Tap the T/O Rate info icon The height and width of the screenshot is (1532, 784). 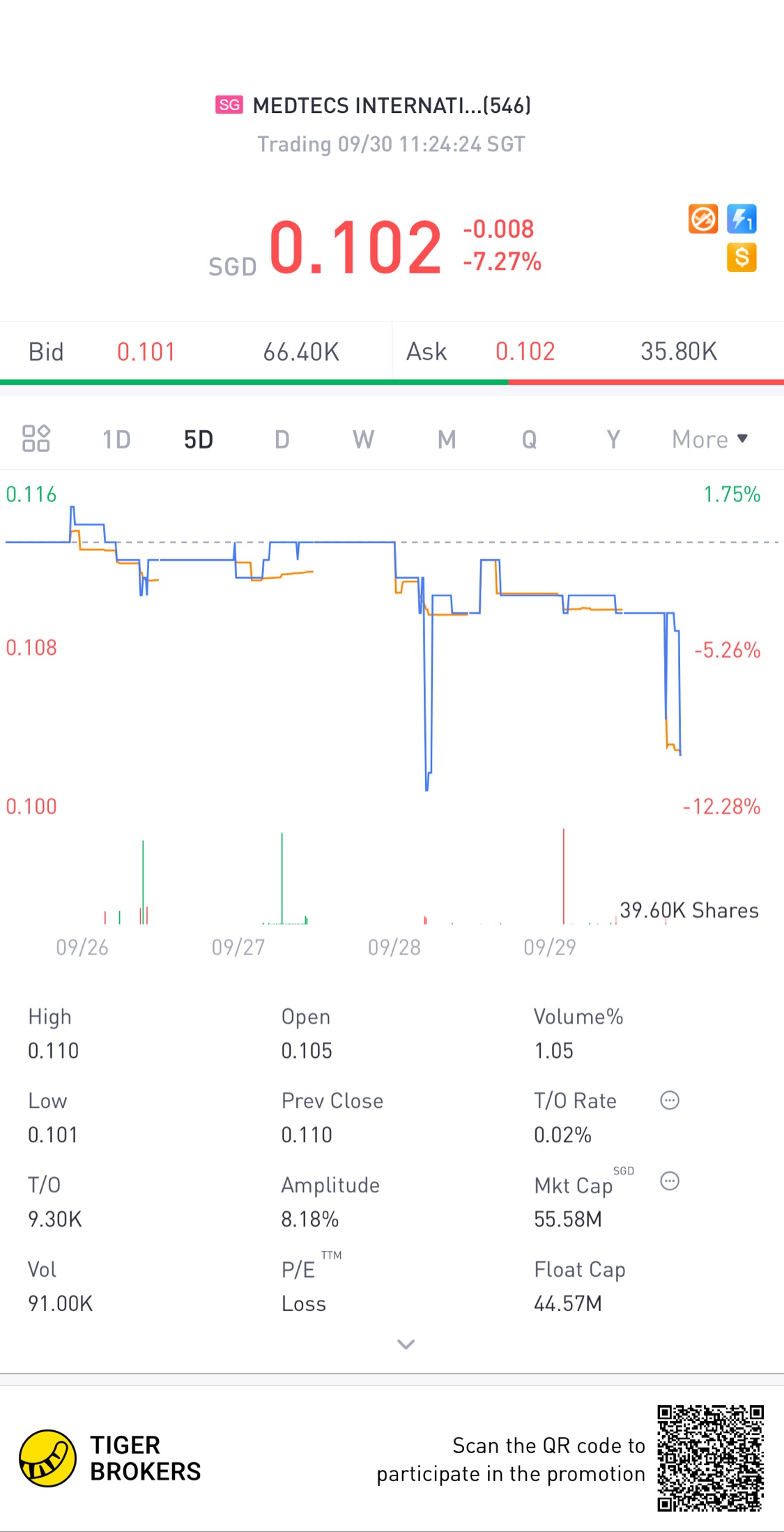[670, 1100]
